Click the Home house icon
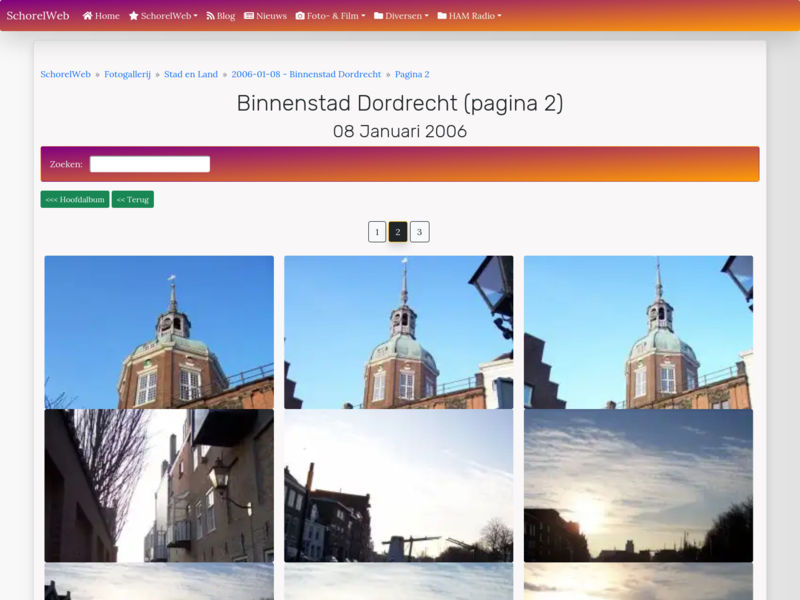This screenshot has width=800, height=600. pyautogui.click(x=87, y=16)
